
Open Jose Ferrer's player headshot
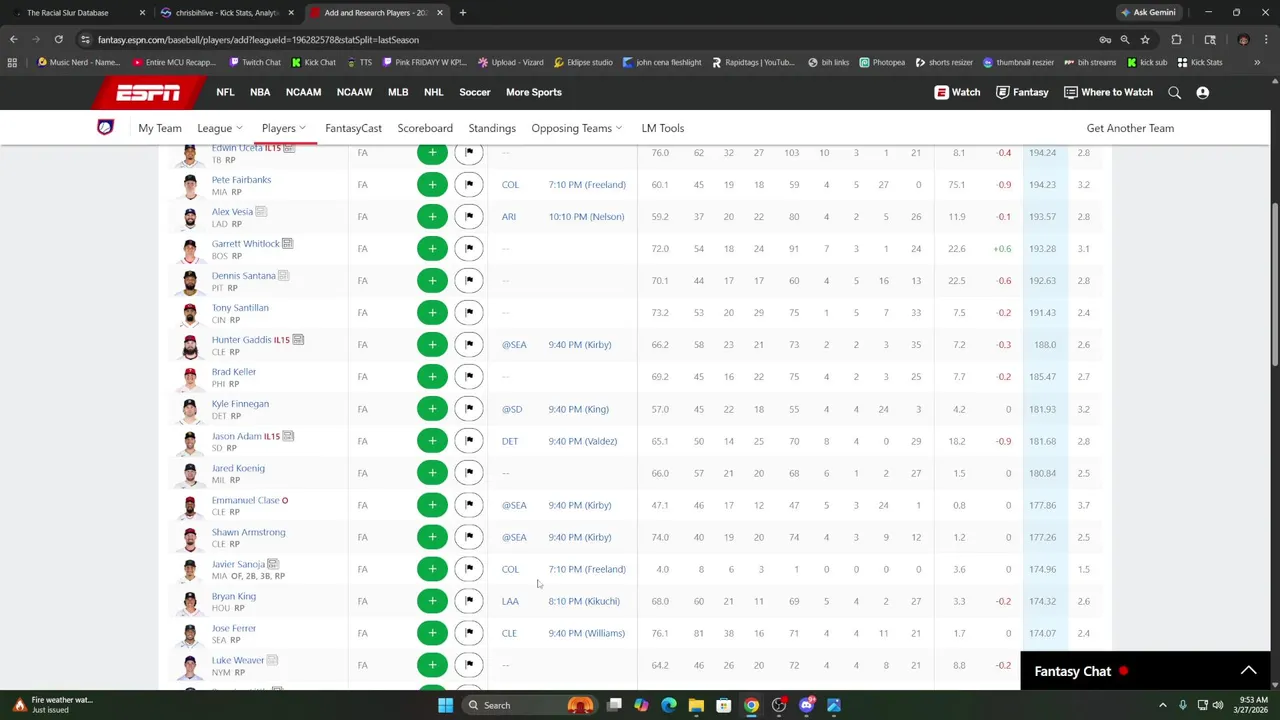click(x=190, y=634)
